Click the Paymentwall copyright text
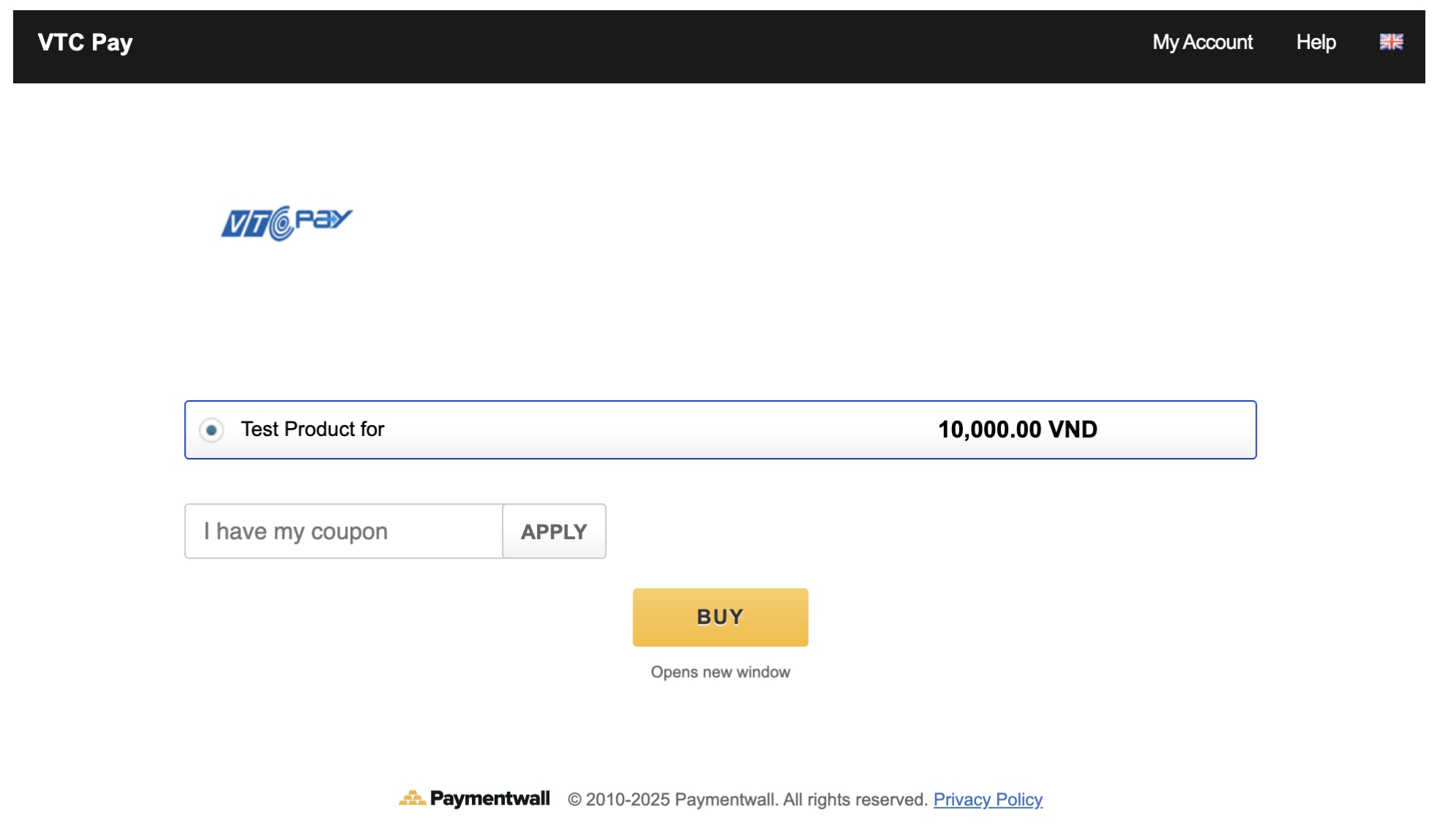This screenshot has width=1448, height=840. (747, 800)
